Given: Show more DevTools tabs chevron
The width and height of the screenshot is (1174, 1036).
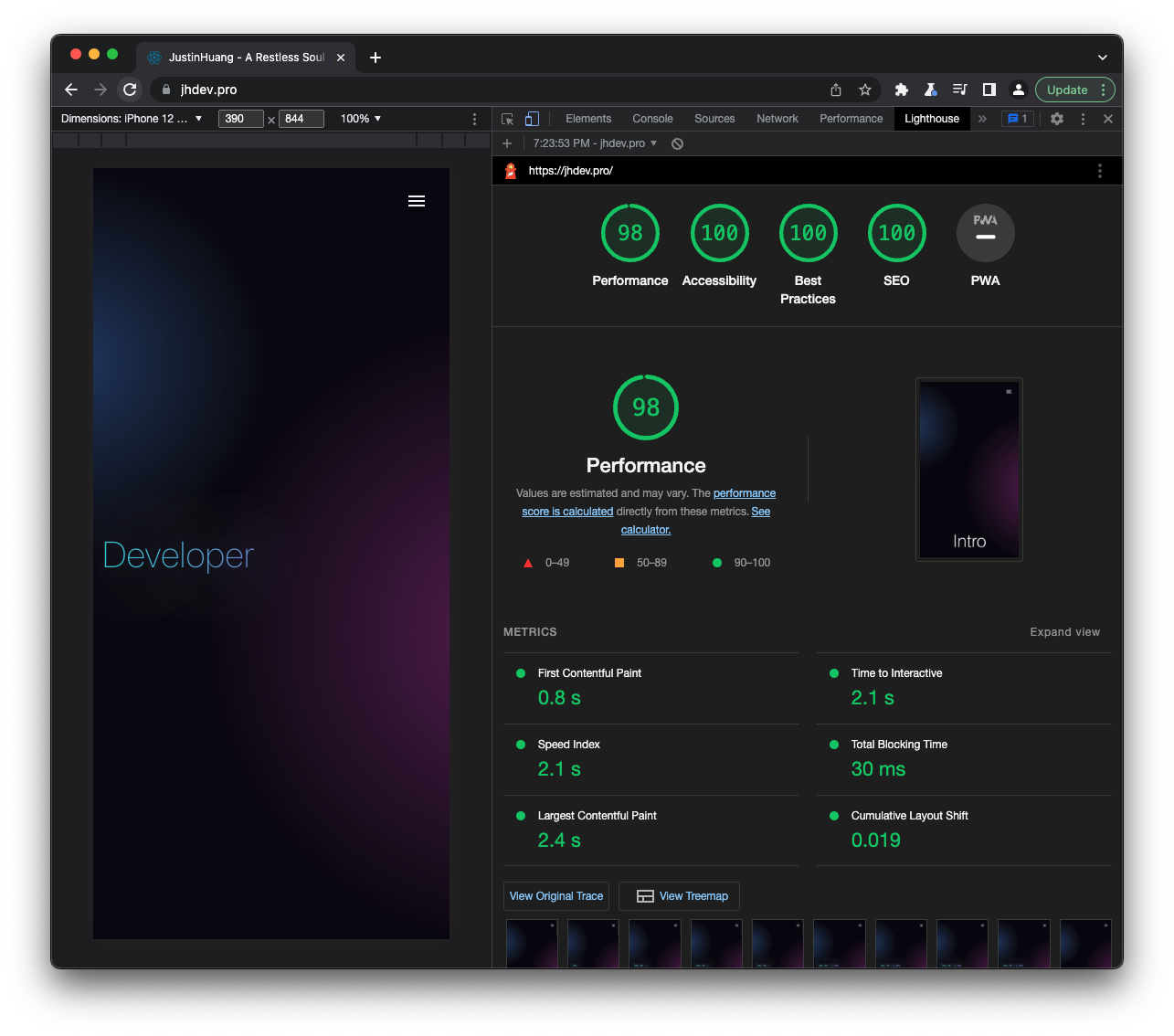Looking at the screenshot, I should tap(982, 119).
